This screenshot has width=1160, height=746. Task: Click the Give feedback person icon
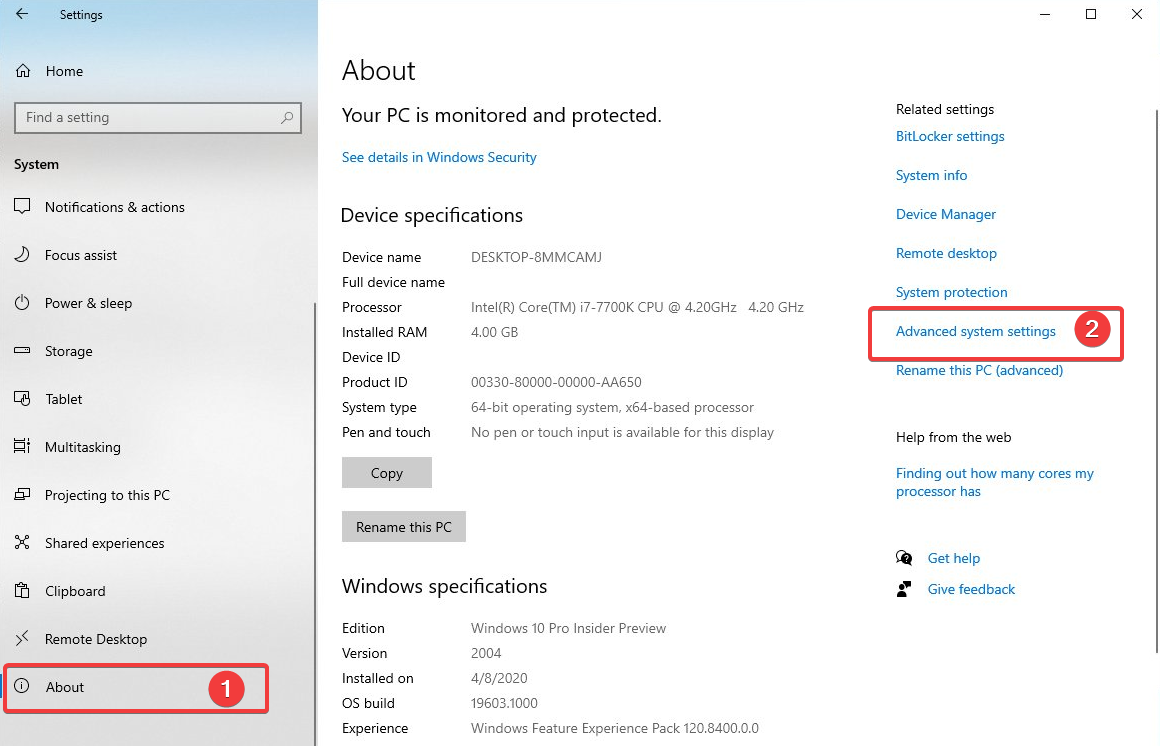(904, 589)
